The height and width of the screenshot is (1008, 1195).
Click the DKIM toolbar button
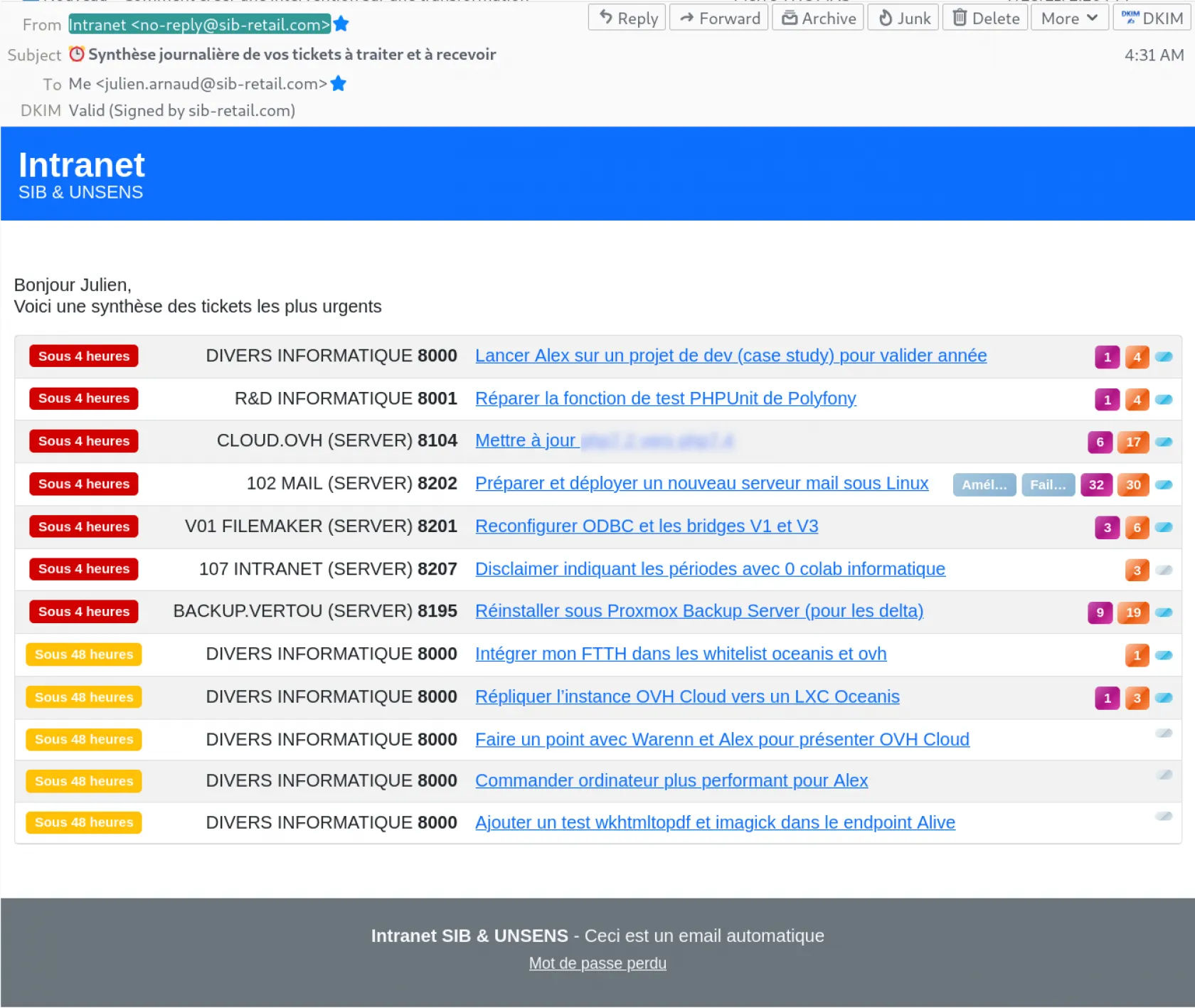[1152, 18]
